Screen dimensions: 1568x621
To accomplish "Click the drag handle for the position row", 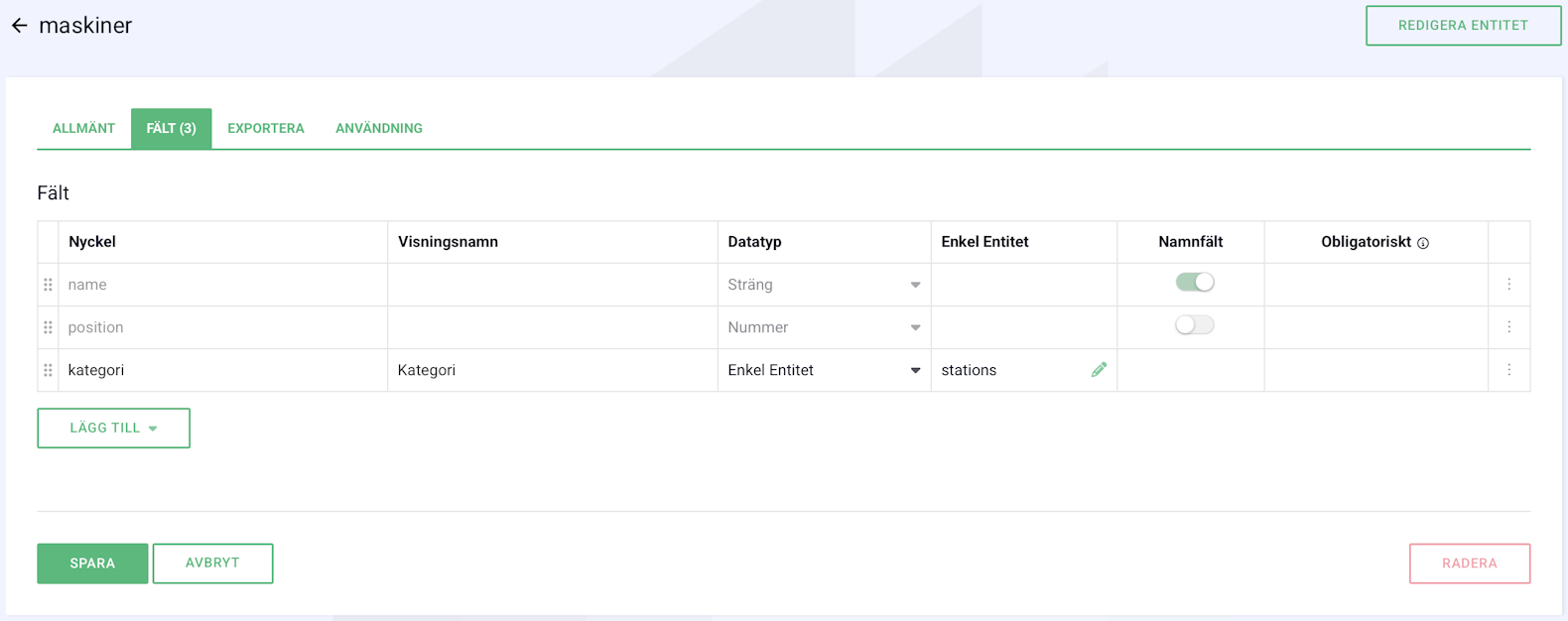I will point(48,327).
